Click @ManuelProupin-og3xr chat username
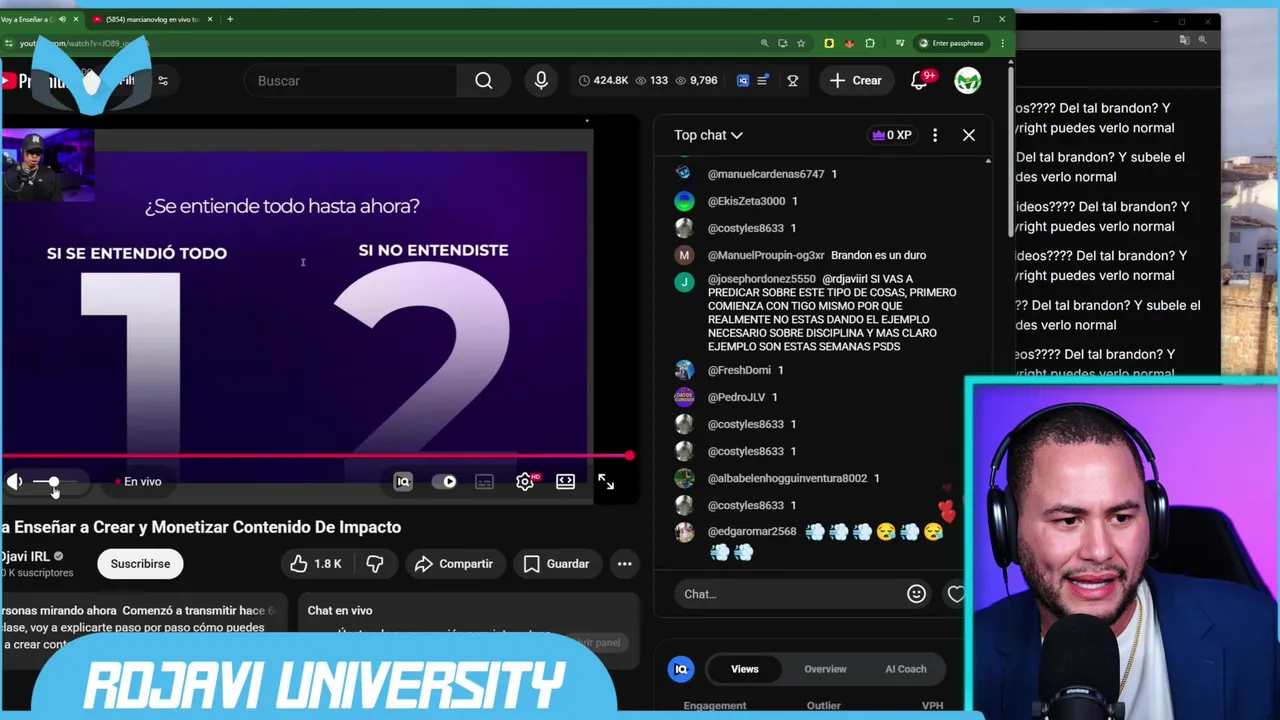The height and width of the screenshot is (720, 1280). tap(766, 255)
